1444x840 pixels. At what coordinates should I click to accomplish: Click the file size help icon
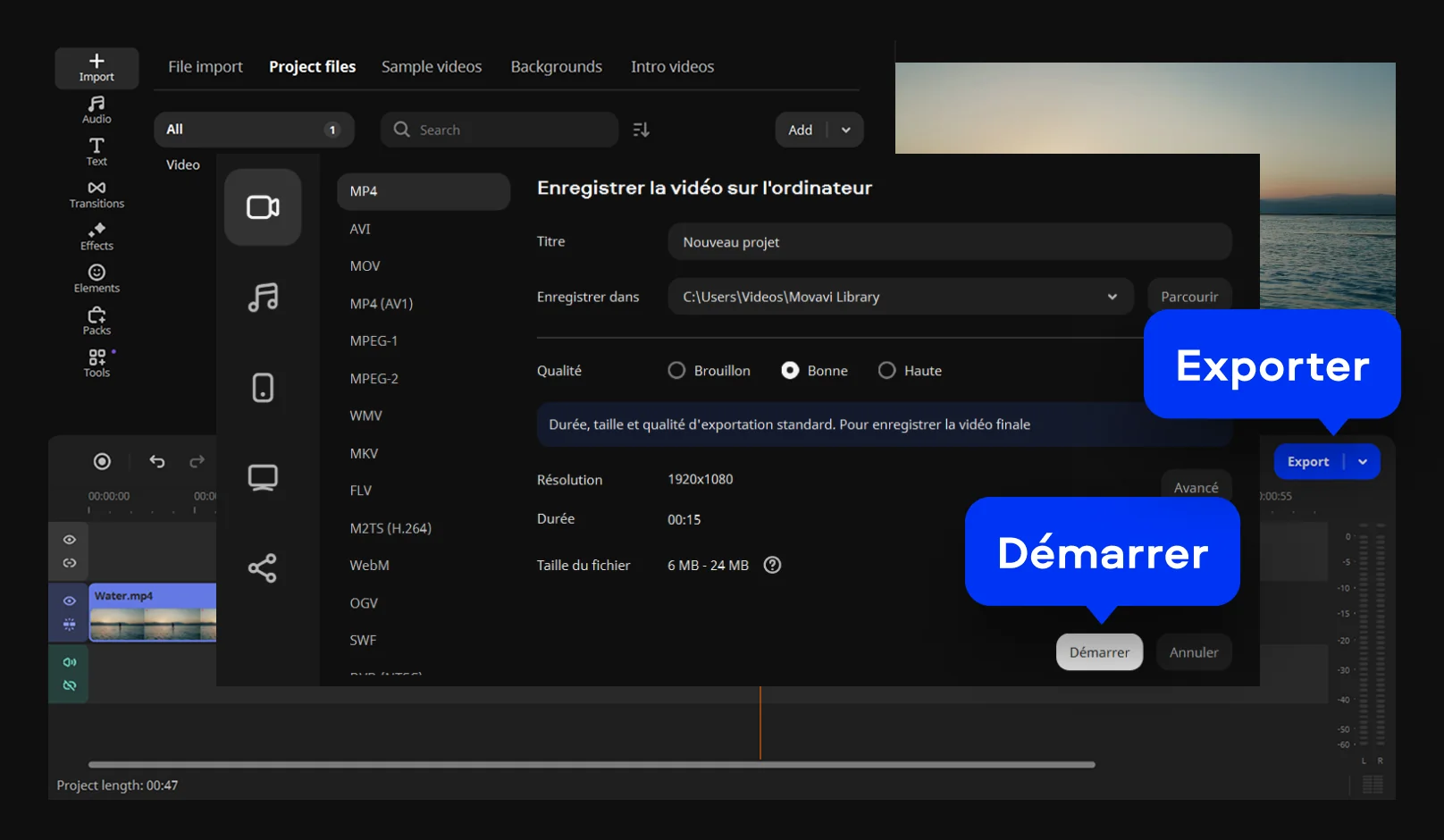772,565
